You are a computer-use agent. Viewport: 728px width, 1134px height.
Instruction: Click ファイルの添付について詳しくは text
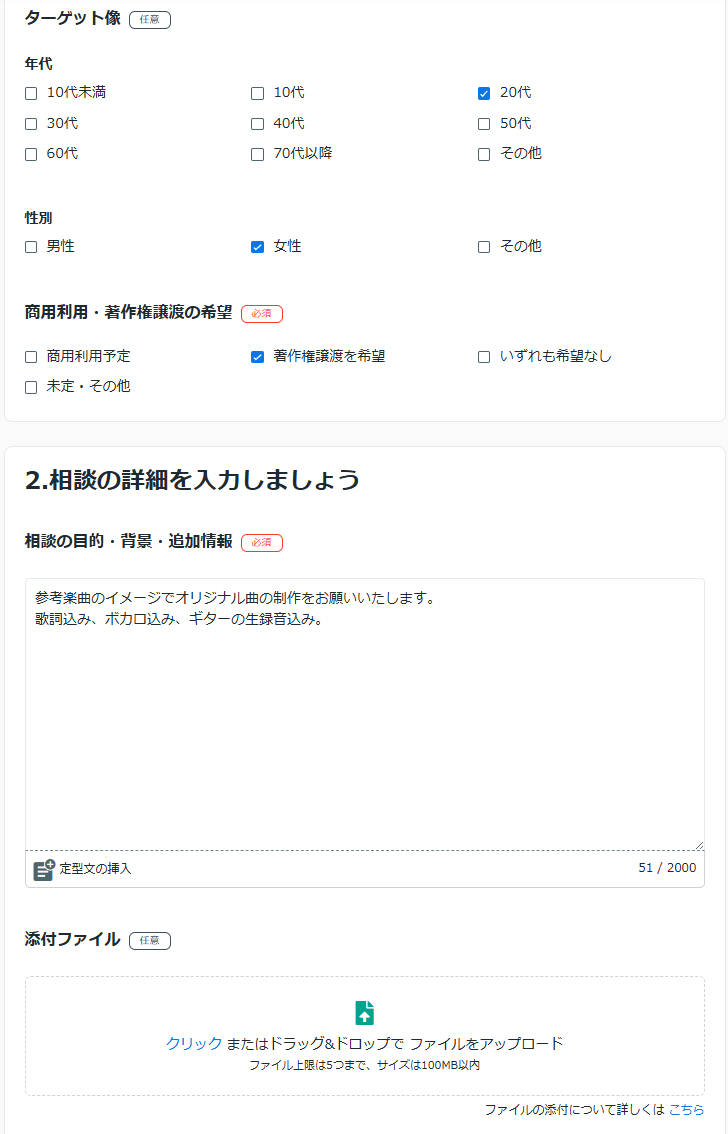[x=574, y=1109]
